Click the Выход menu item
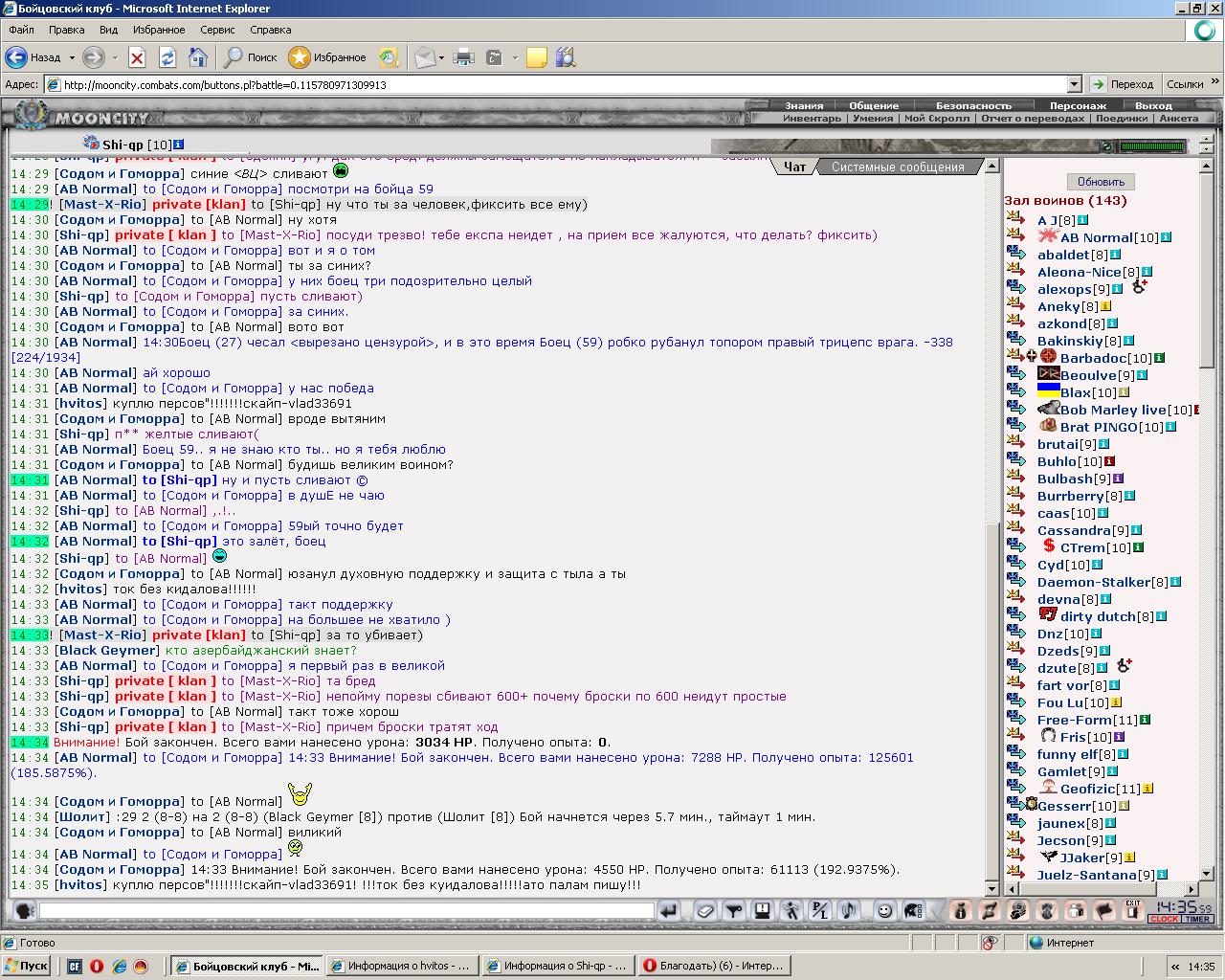The height and width of the screenshot is (980, 1225). pos(1153,105)
